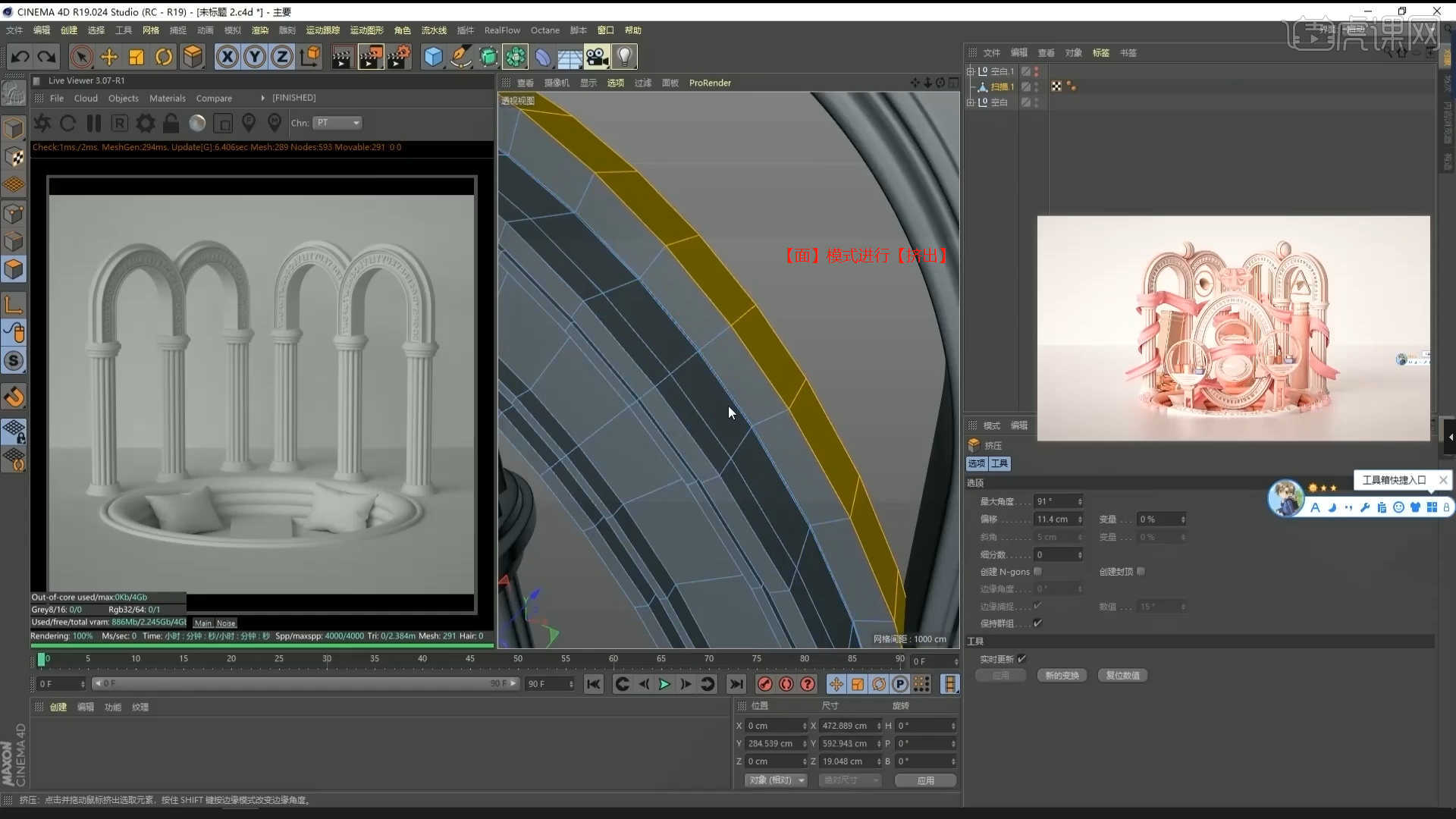
Task: Toggle the X axis lock
Action: tap(227, 57)
